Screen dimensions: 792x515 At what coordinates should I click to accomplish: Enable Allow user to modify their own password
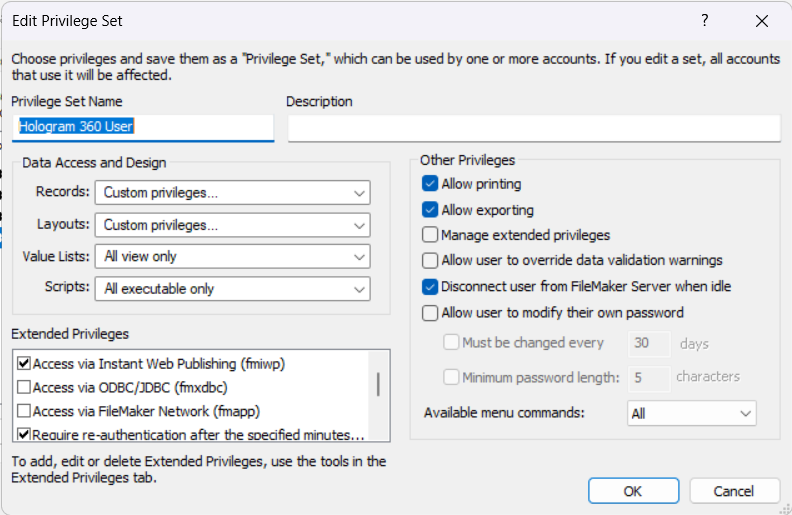[x=430, y=312]
